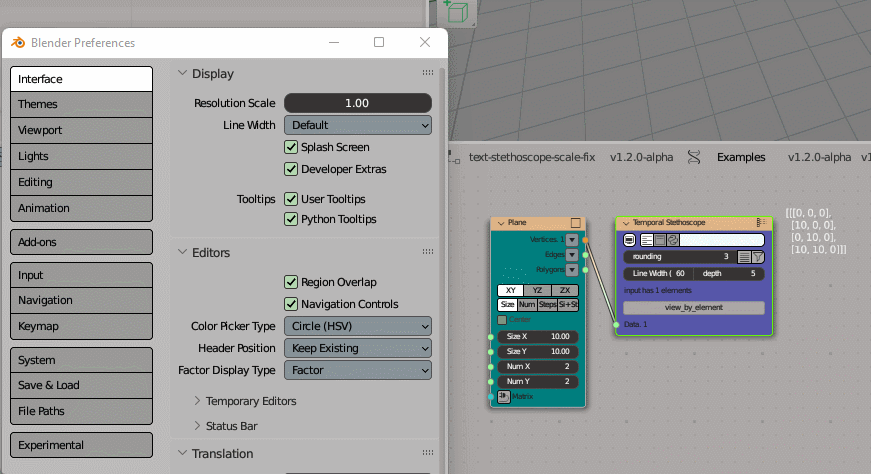871x474 pixels.
Task: Click the DNA helix icon before Examples
Action: (x=695, y=157)
